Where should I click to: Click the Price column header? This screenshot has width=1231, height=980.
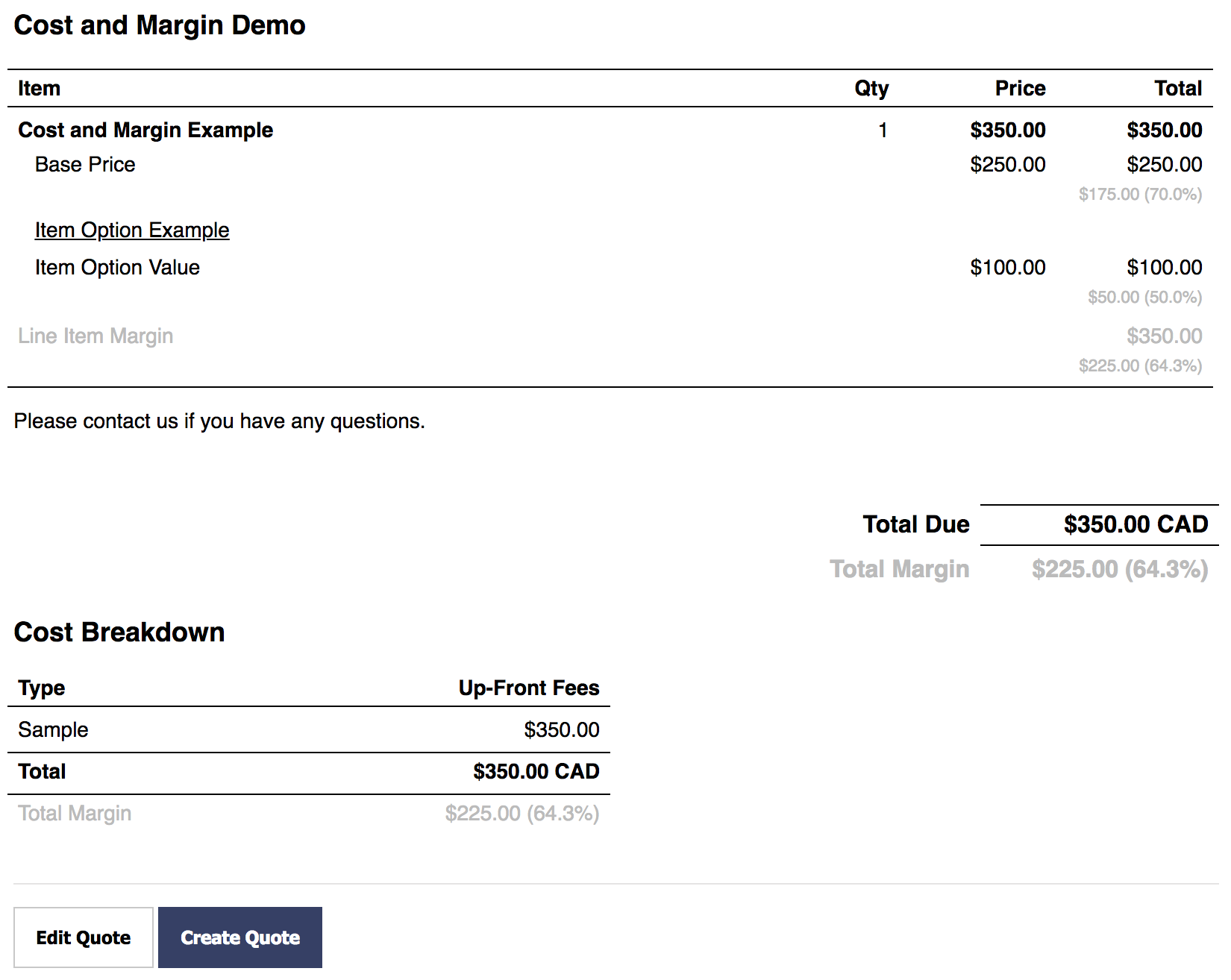(x=1020, y=88)
